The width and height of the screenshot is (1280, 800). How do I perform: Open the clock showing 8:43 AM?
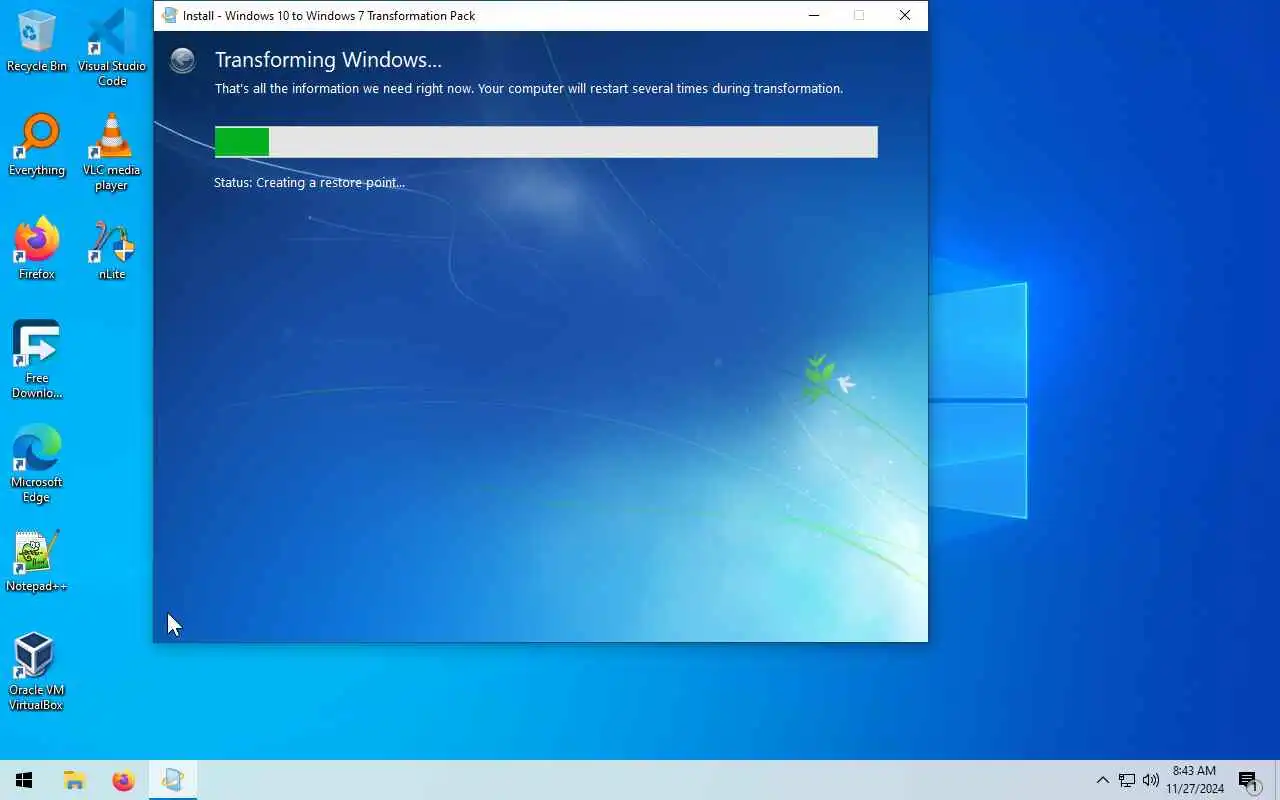click(1194, 780)
